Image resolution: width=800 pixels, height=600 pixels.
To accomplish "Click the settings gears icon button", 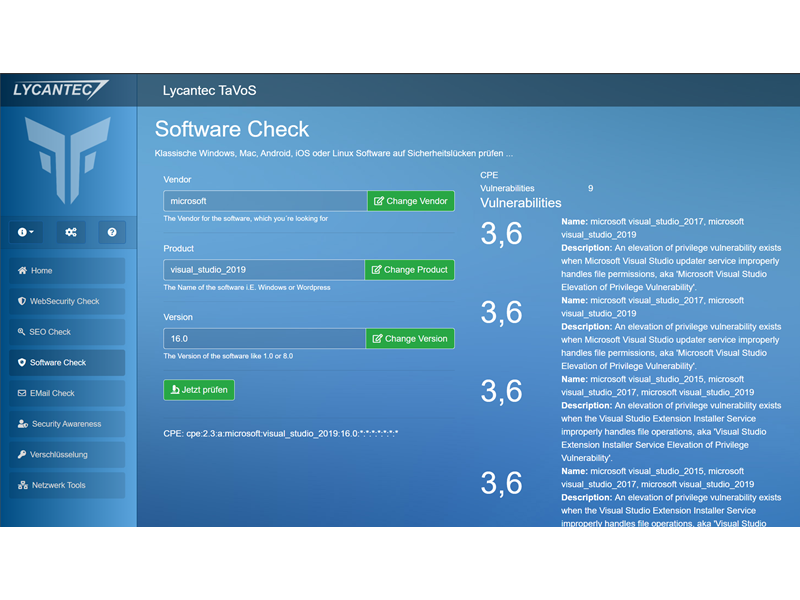I will coord(71,232).
